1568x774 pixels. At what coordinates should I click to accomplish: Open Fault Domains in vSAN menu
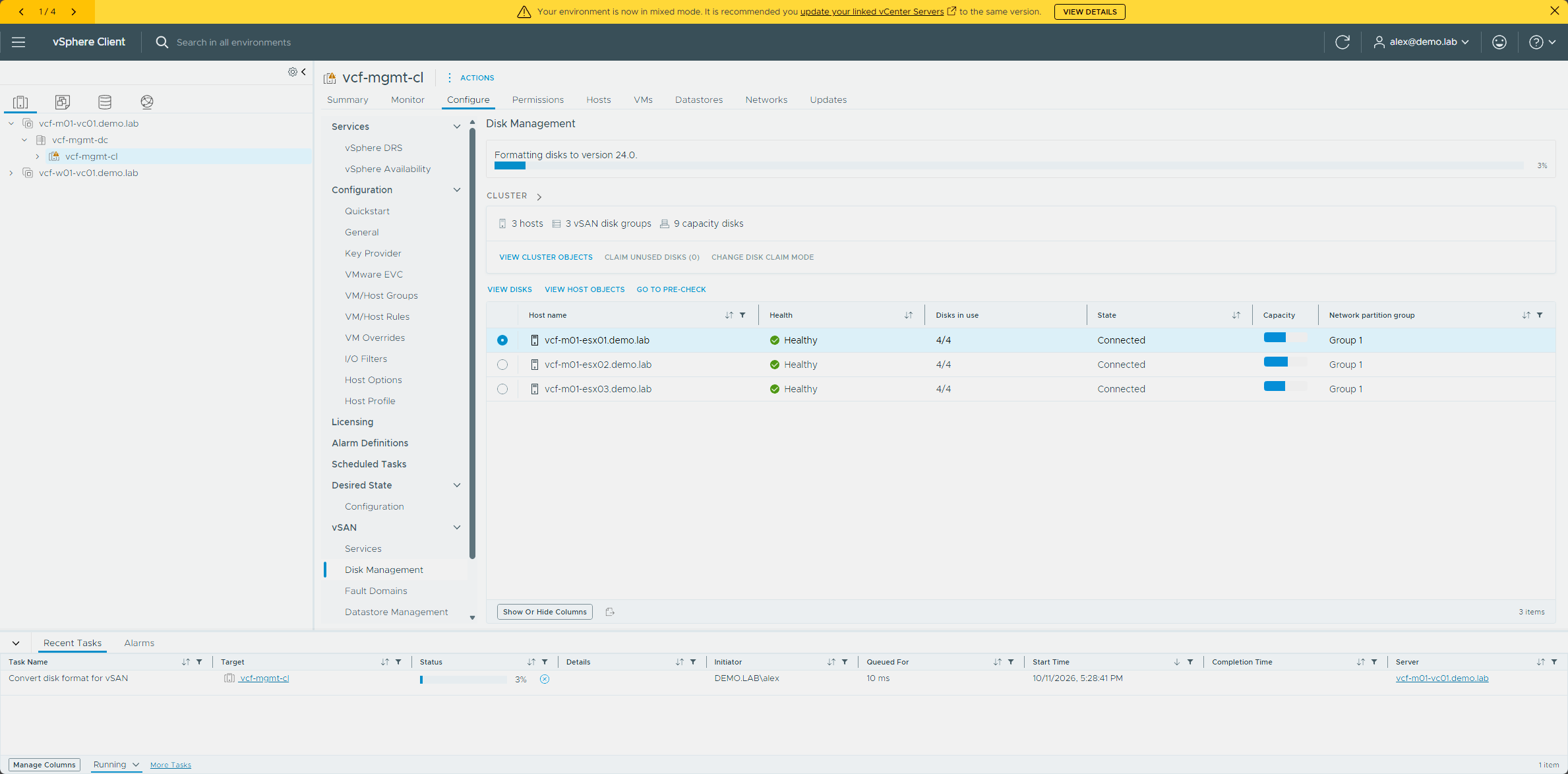(376, 591)
